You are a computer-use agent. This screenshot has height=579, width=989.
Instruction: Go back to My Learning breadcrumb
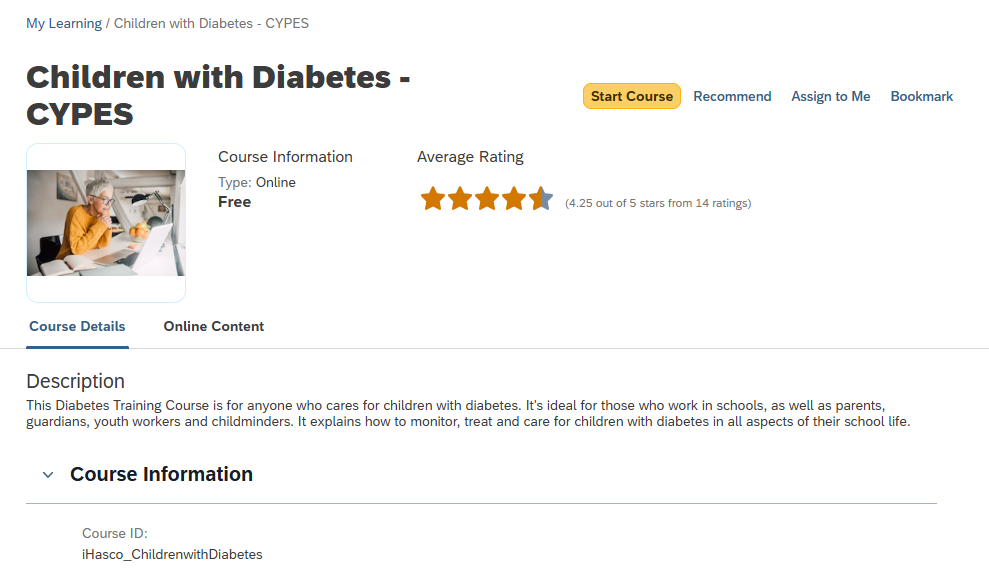[64, 23]
